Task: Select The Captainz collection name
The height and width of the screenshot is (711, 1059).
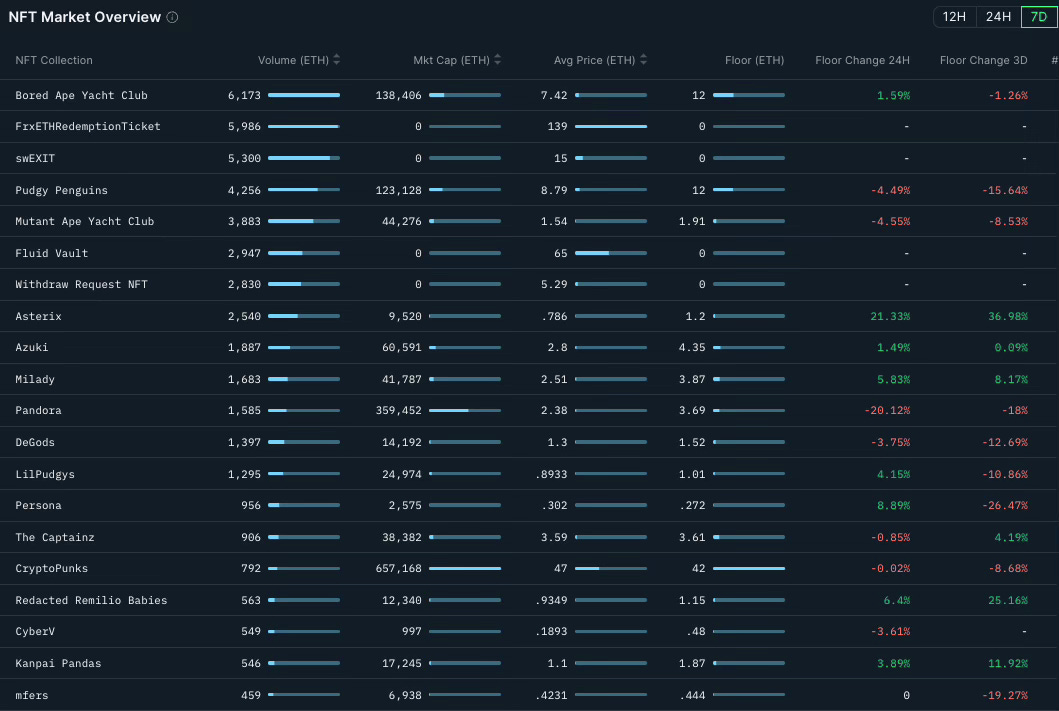Action: point(55,537)
